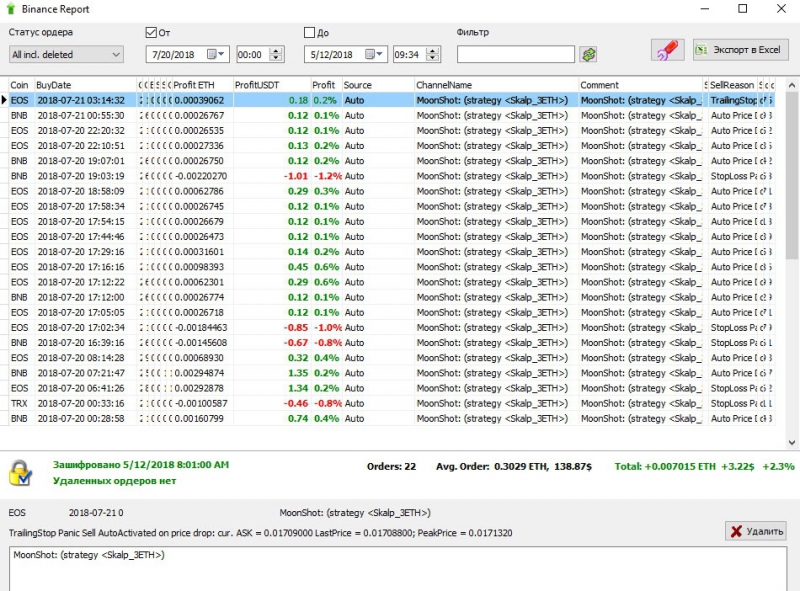Click the 0.00031601 Profit ETH cell
The image size is (800, 591).
point(202,252)
